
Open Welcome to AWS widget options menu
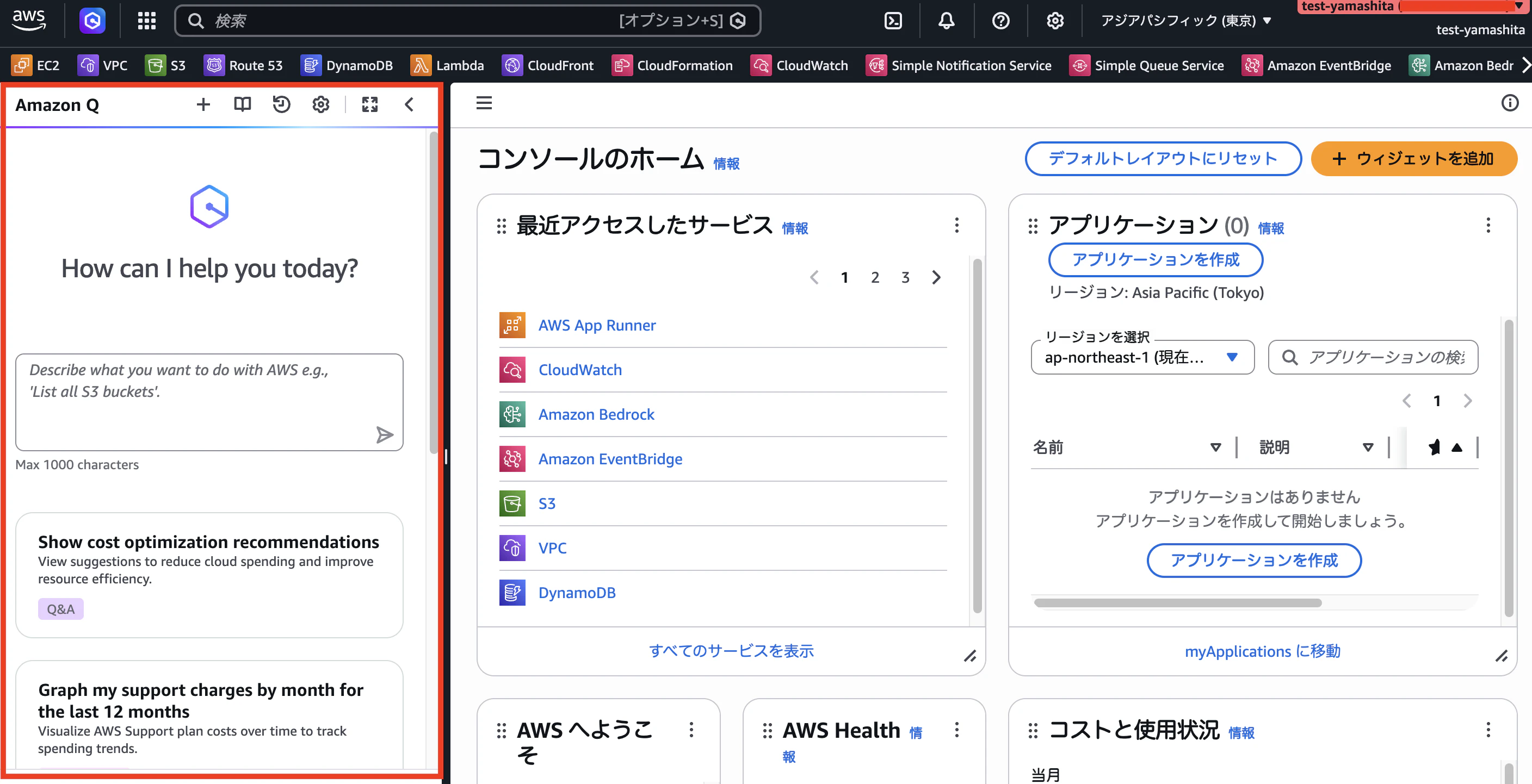coord(691,730)
